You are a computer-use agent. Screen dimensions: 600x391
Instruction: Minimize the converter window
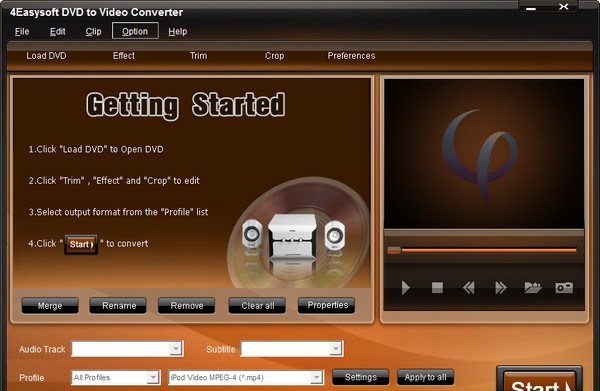tap(531, 8)
